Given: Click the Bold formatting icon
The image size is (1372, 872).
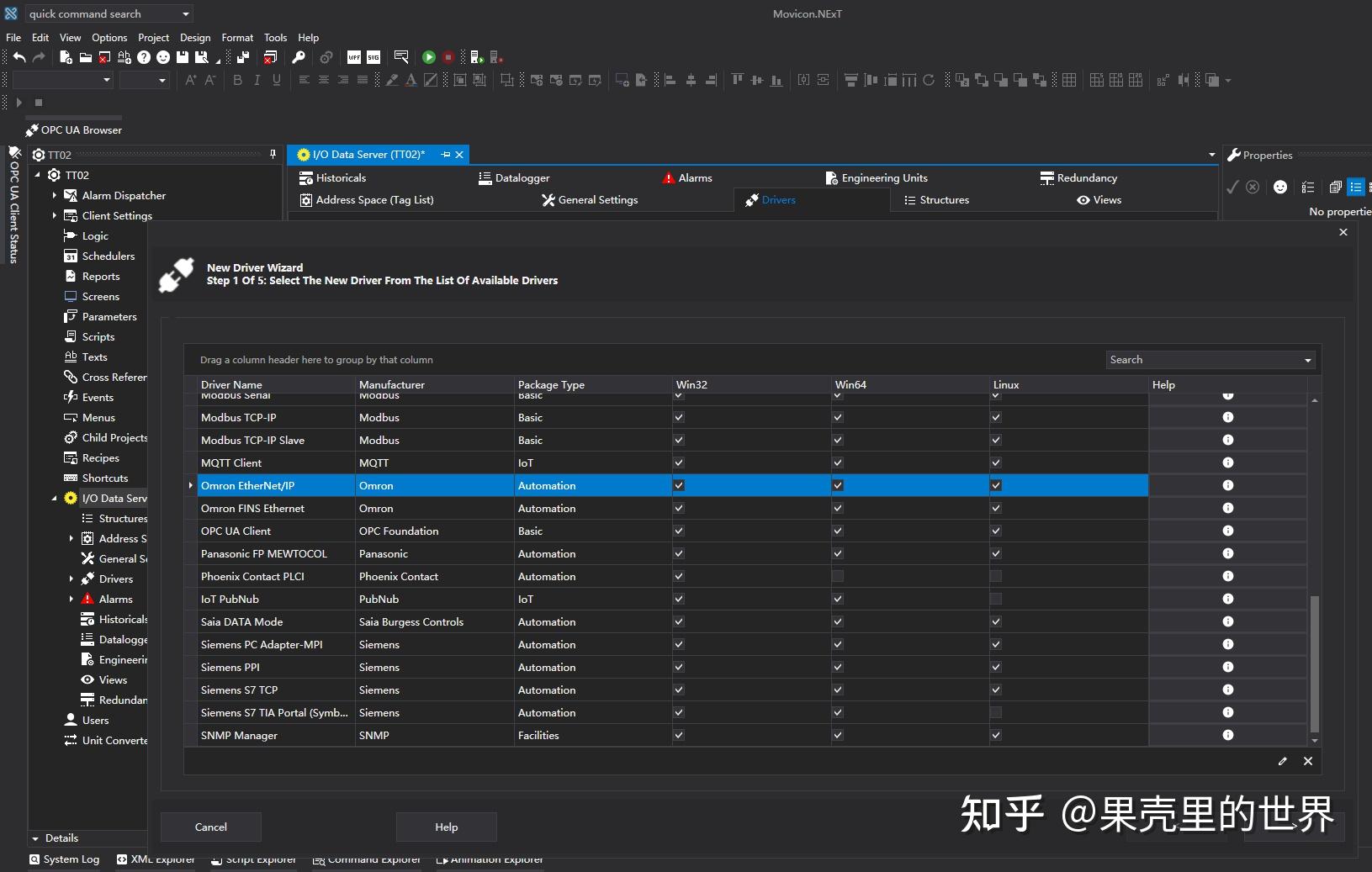Looking at the screenshot, I should (x=238, y=80).
